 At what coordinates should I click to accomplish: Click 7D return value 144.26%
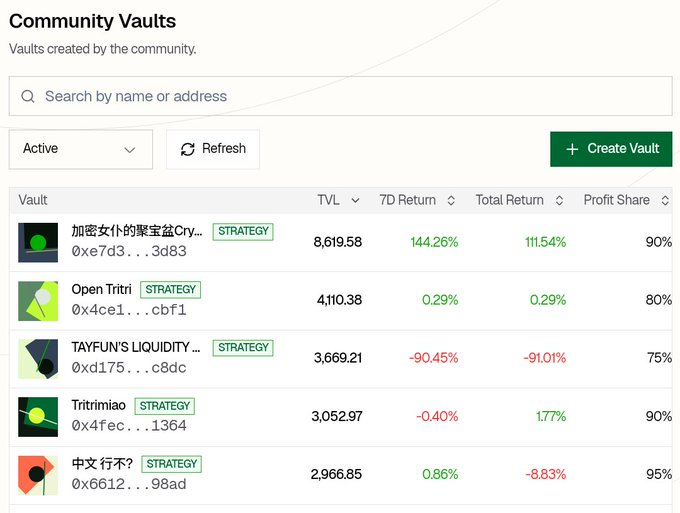click(434, 242)
